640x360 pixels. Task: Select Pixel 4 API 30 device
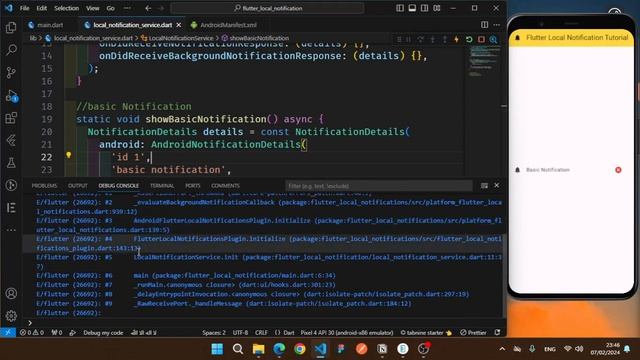[347, 333]
